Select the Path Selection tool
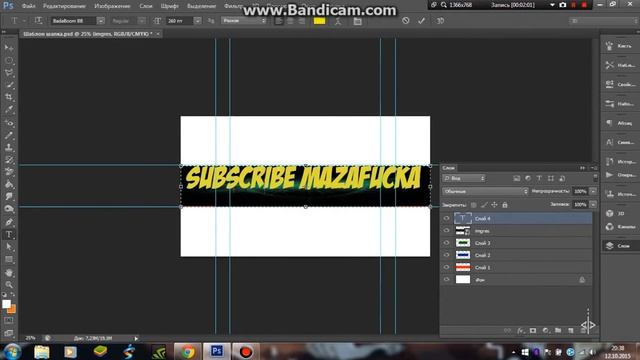This screenshot has height=360, width=640. click(9, 247)
